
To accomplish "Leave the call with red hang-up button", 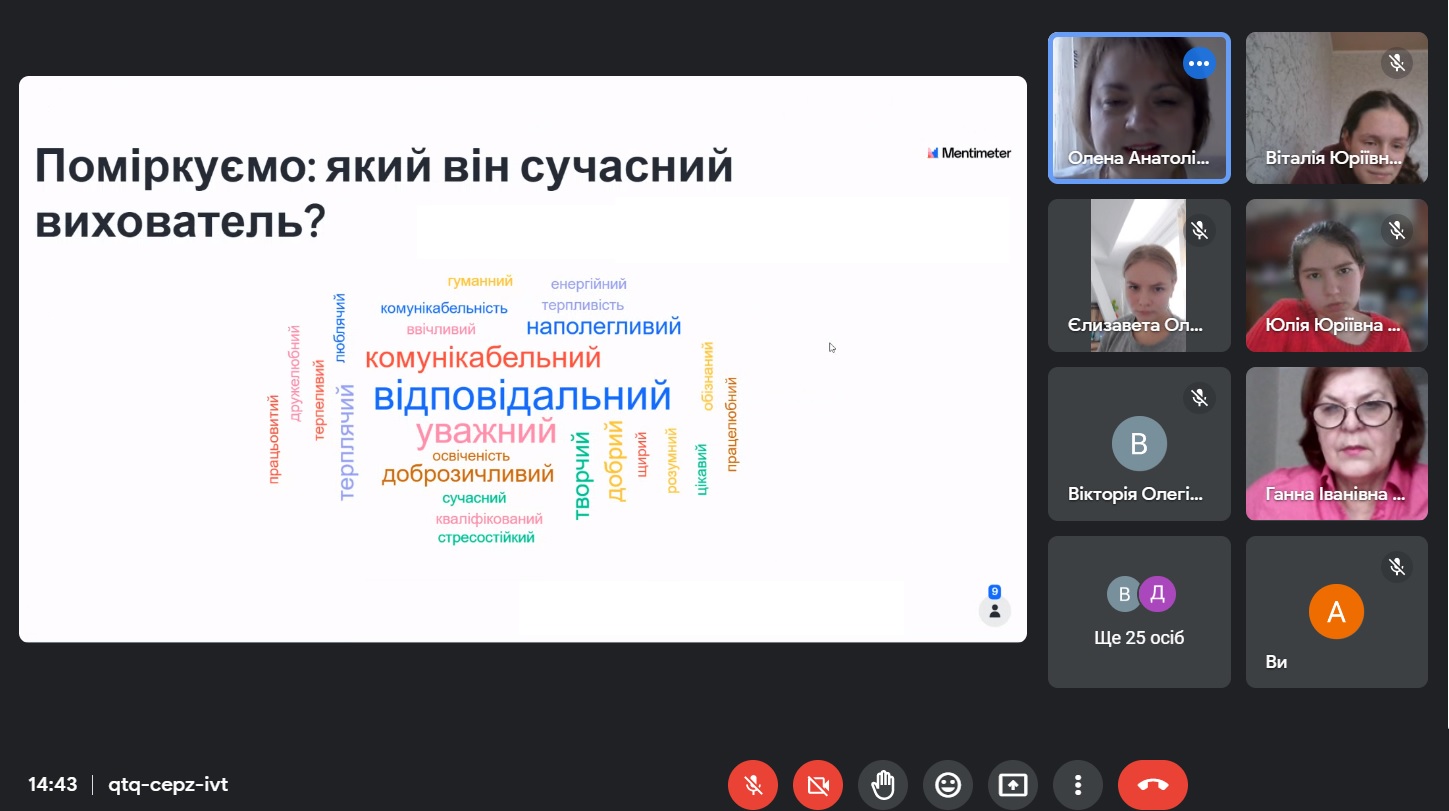I will [x=1152, y=785].
